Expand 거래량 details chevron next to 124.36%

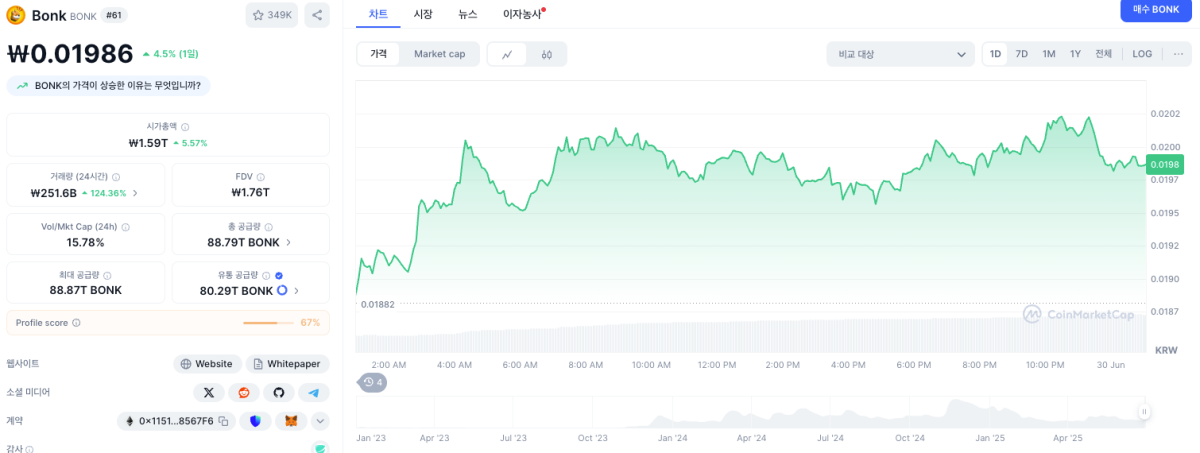click(x=136, y=193)
